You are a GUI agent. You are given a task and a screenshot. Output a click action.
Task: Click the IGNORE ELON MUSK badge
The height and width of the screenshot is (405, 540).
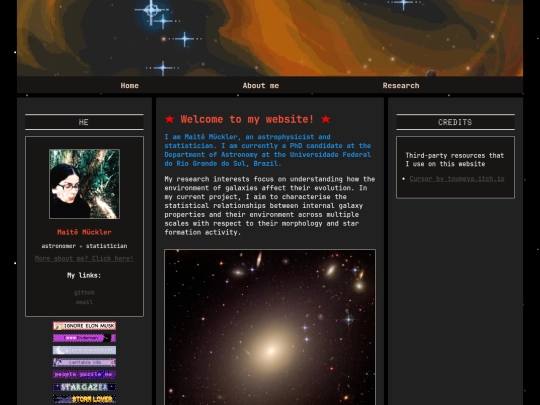84,326
